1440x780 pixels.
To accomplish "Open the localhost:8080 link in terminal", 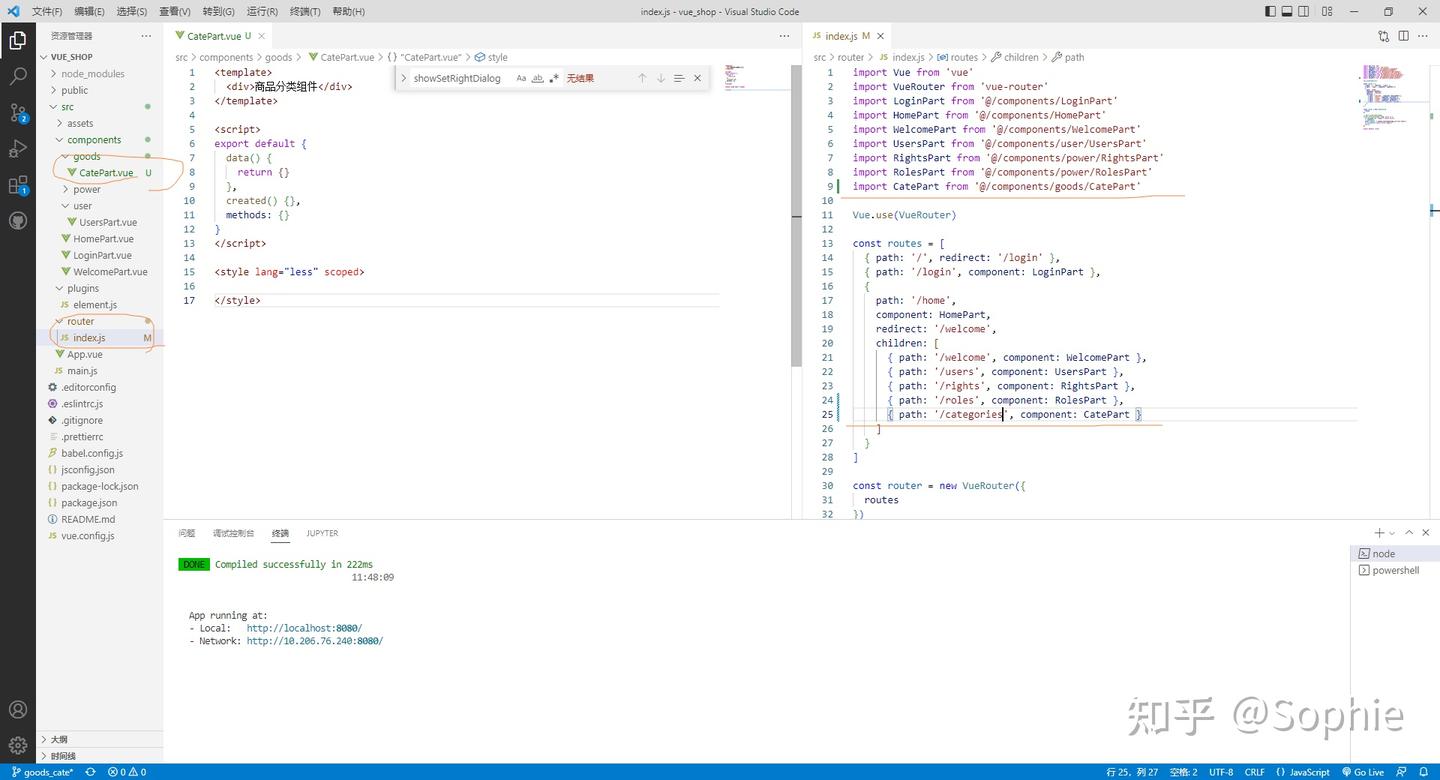I will (x=304, y=628).
